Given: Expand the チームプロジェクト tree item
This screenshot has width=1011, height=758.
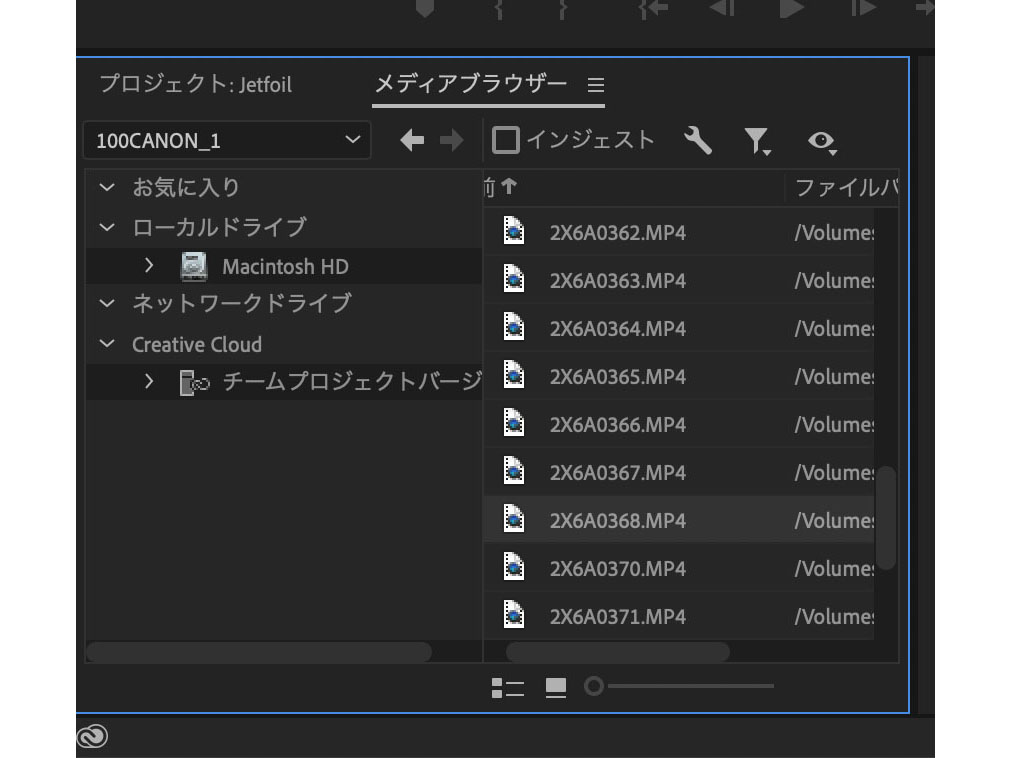Looking at the screenshot, I should click(148, 381).
